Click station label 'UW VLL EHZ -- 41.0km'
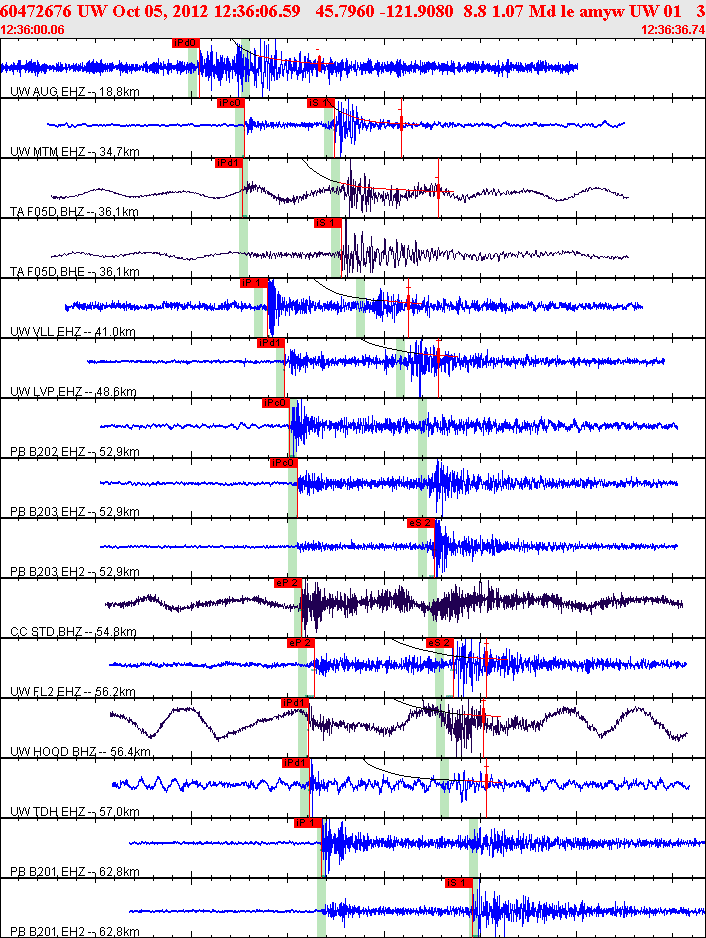 coord(73,331)
